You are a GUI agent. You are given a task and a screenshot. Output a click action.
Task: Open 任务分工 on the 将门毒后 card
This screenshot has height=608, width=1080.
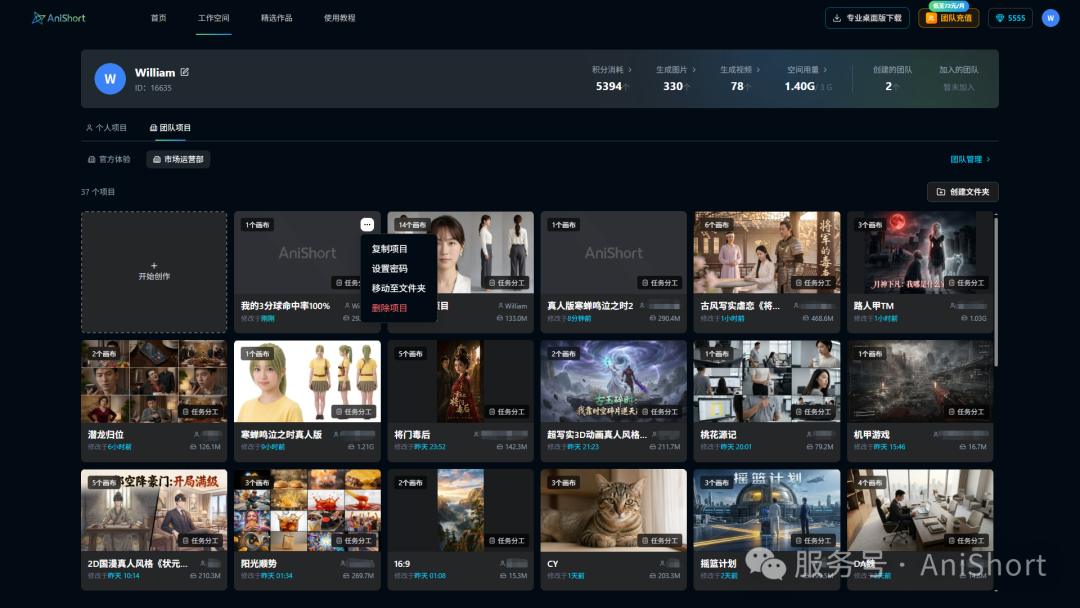click(x=507, y=412)
